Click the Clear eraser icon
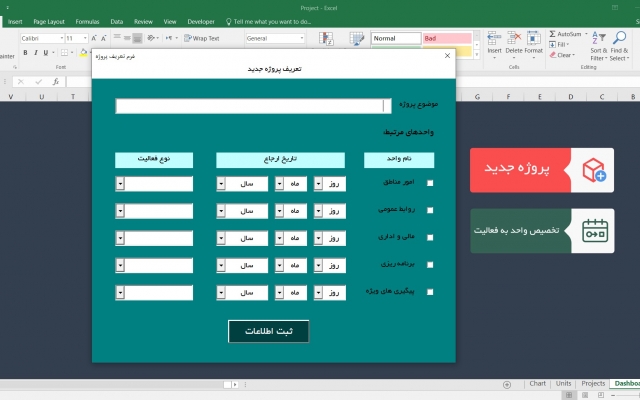The width and height of the screenshot is (640, 400). (x=553, y=55)
